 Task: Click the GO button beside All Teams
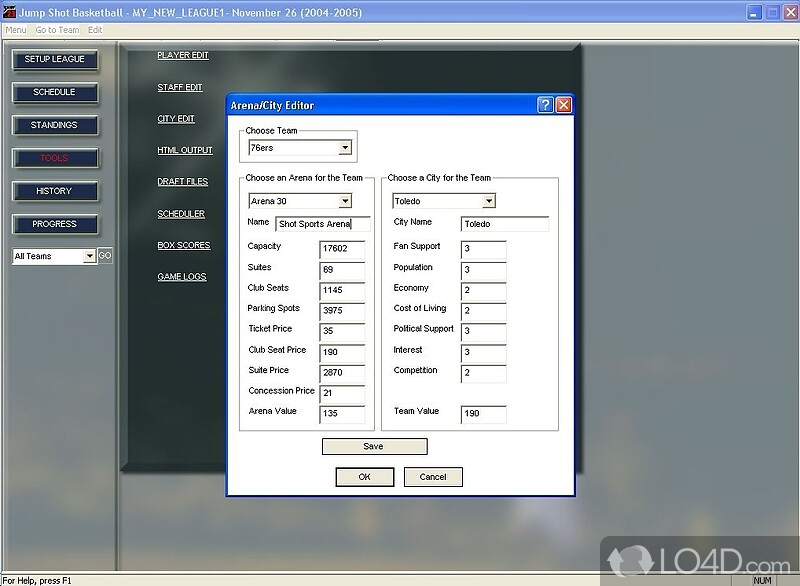pos(105,256)
